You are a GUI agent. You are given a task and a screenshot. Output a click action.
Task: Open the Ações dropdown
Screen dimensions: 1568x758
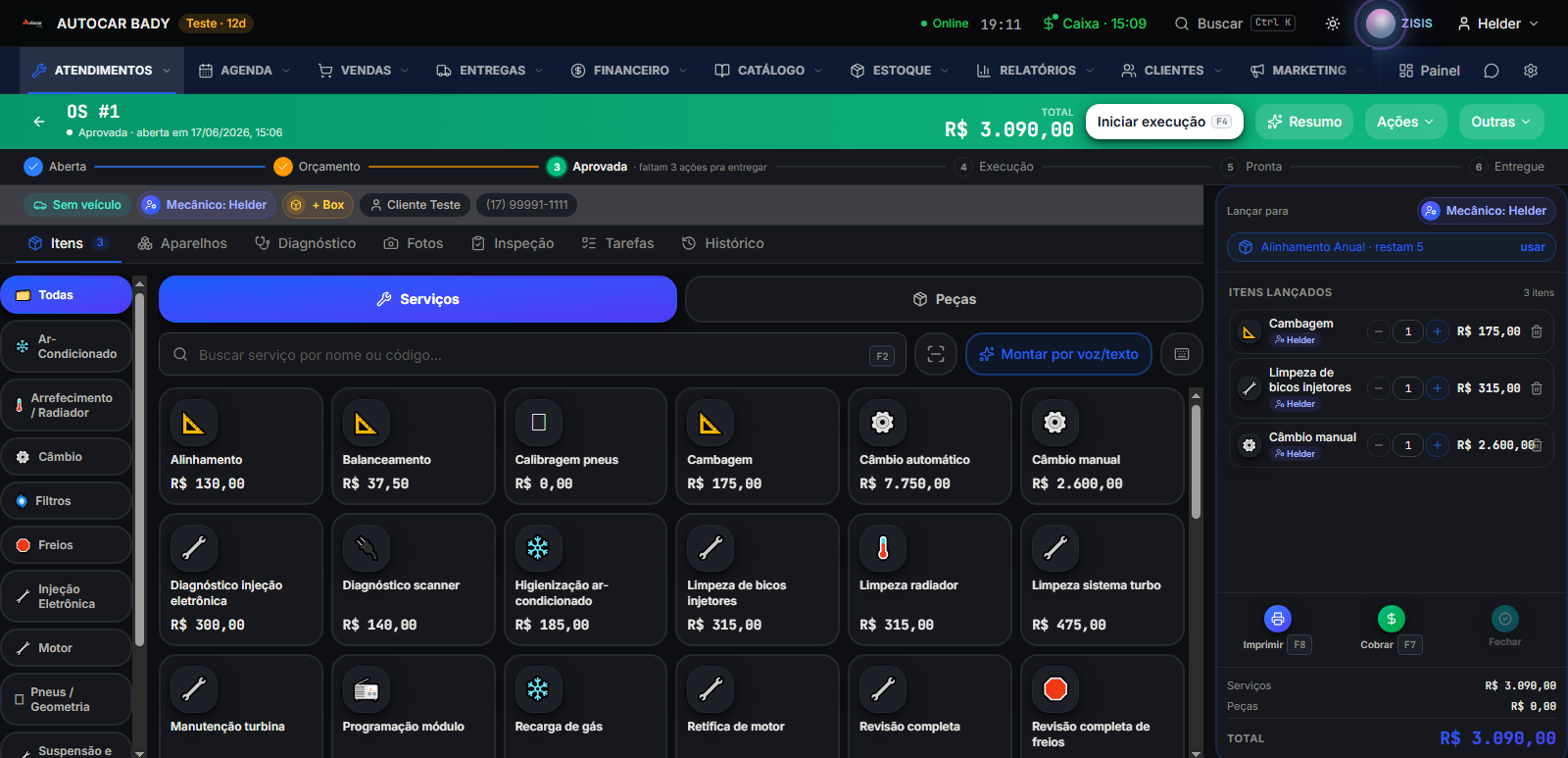1404,122
